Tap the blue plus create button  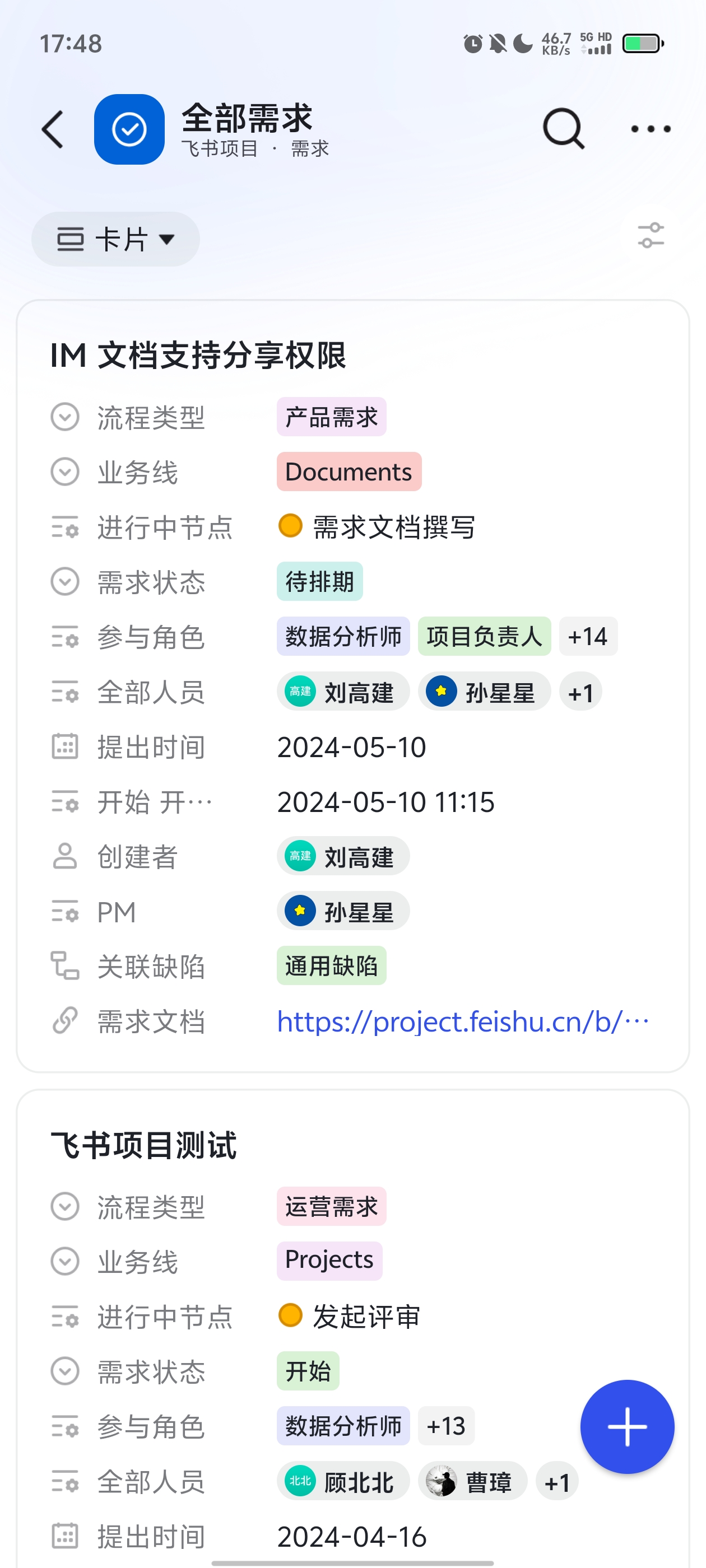pos(627,1426)
